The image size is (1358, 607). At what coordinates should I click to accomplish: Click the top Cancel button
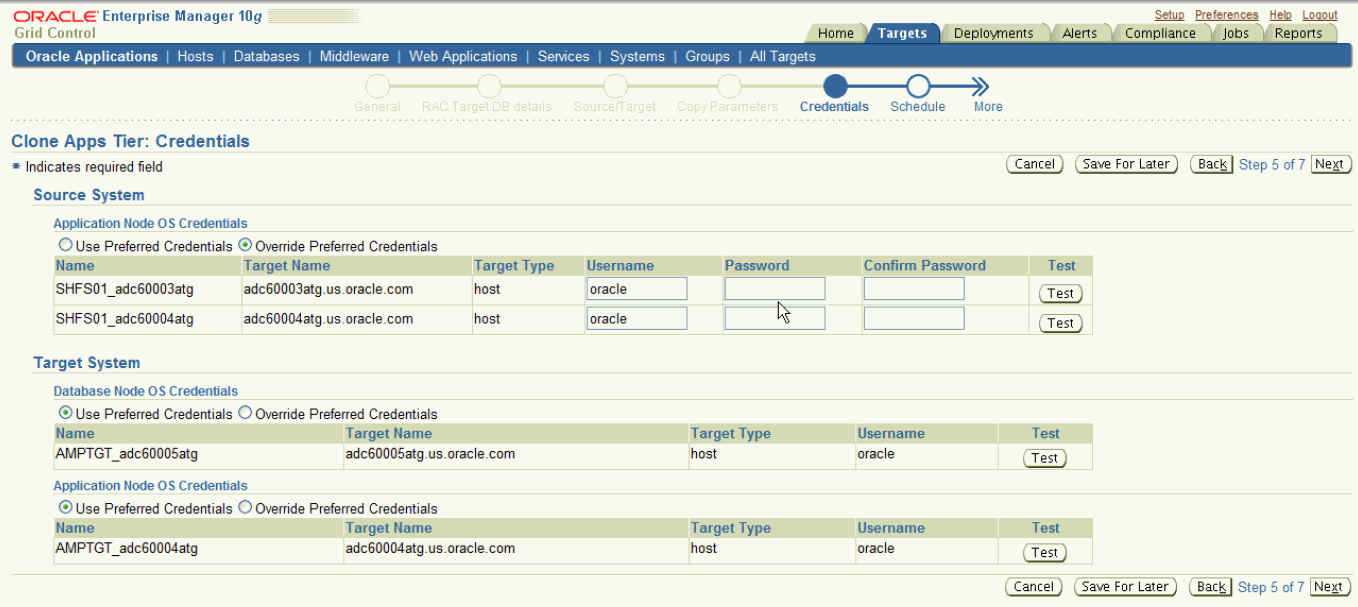(x=1034, y=164)
